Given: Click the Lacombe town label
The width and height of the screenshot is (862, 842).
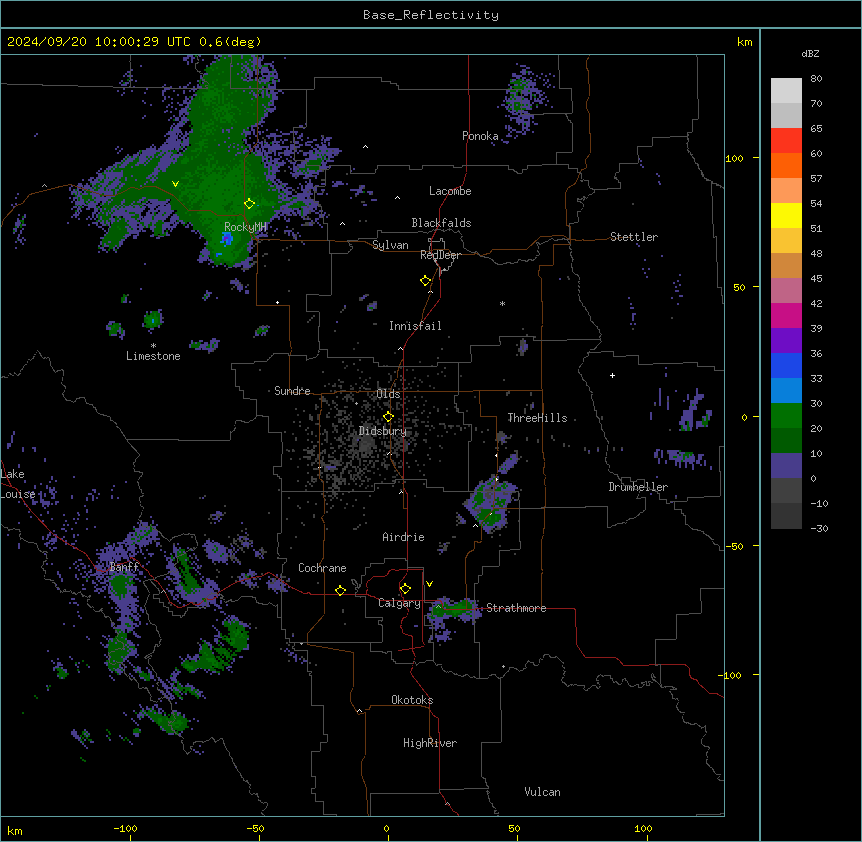Looking at the screenshot, I should point(450,191).
